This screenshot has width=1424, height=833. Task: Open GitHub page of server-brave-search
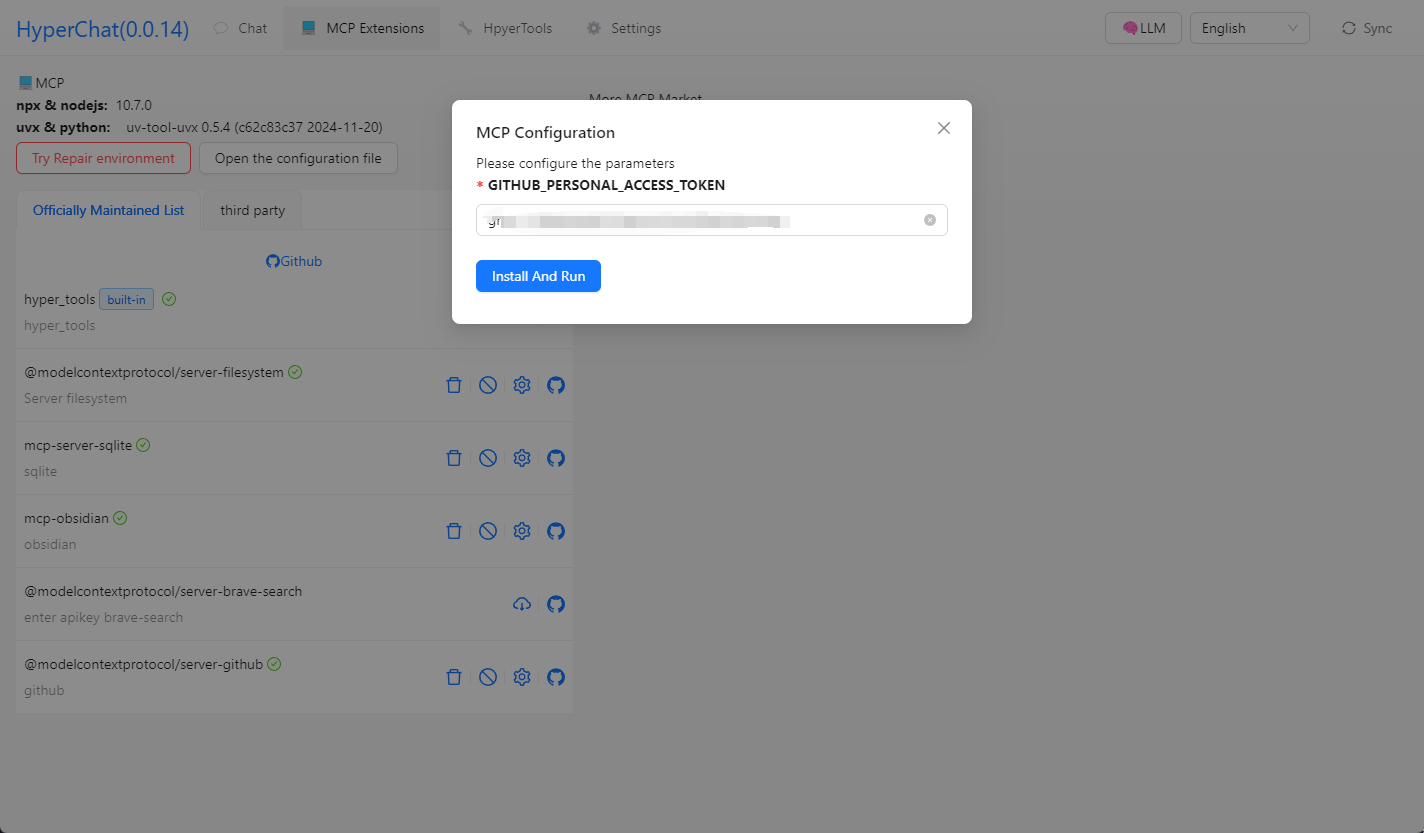pos(556,604)
